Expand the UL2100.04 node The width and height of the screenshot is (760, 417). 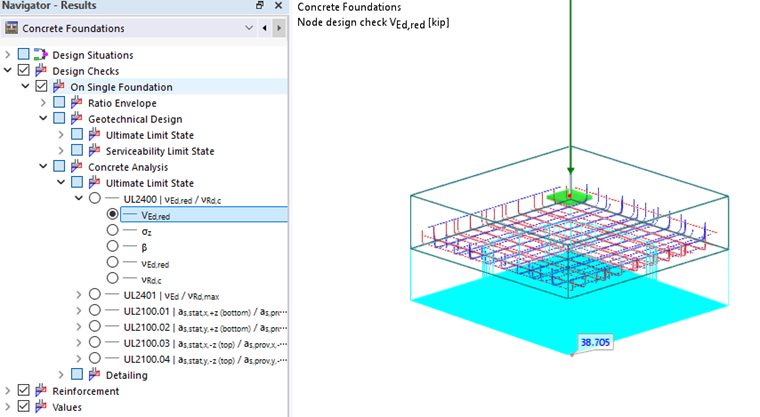tap(79, 358)
